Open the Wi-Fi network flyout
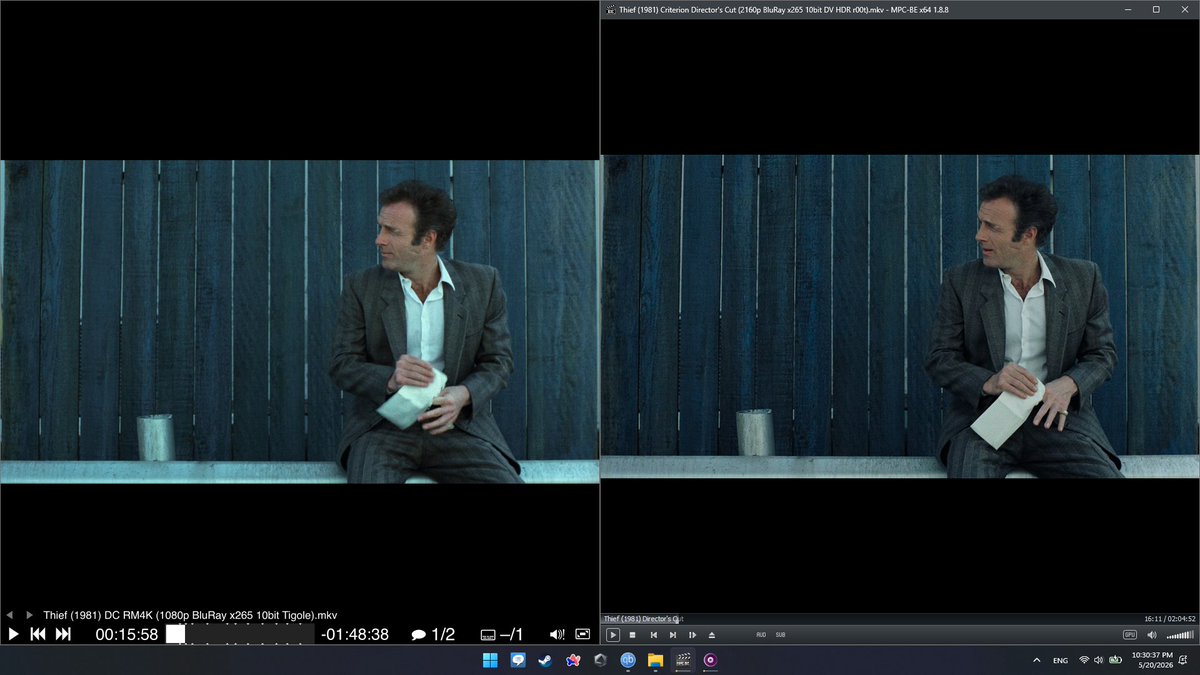 click(x=1084, y=660)
